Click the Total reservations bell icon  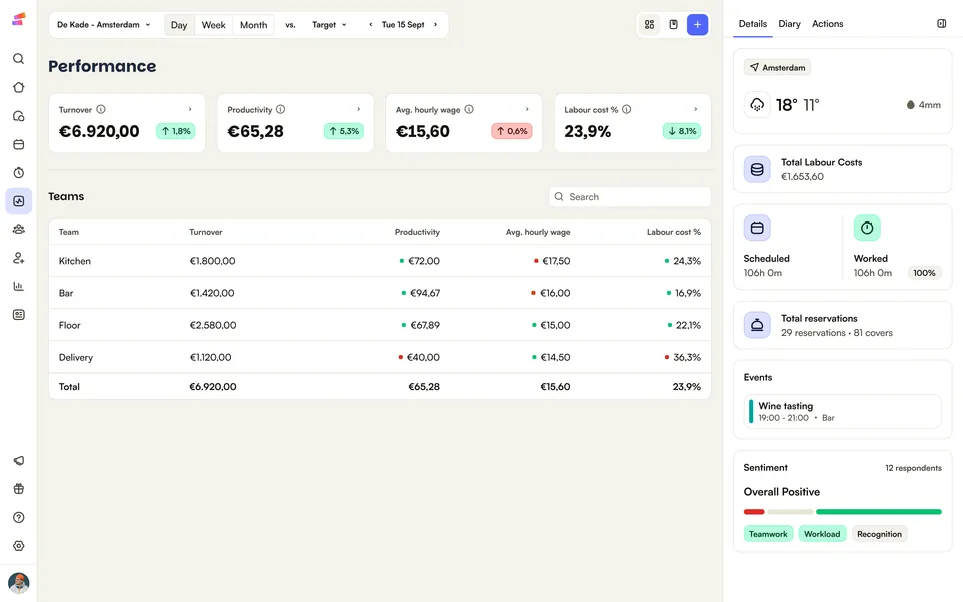point(757,325)
